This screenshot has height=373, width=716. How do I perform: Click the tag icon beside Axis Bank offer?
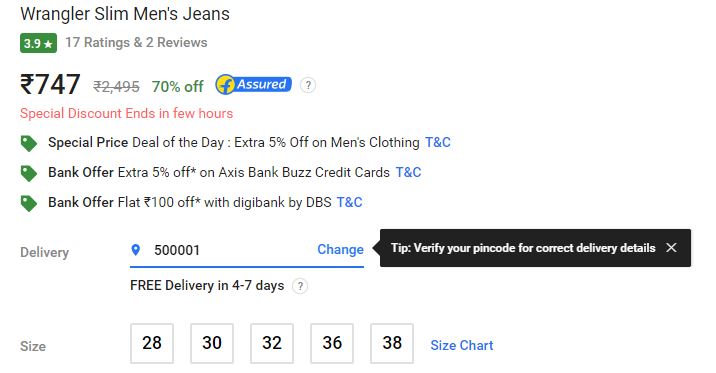[x=29, y=173]
